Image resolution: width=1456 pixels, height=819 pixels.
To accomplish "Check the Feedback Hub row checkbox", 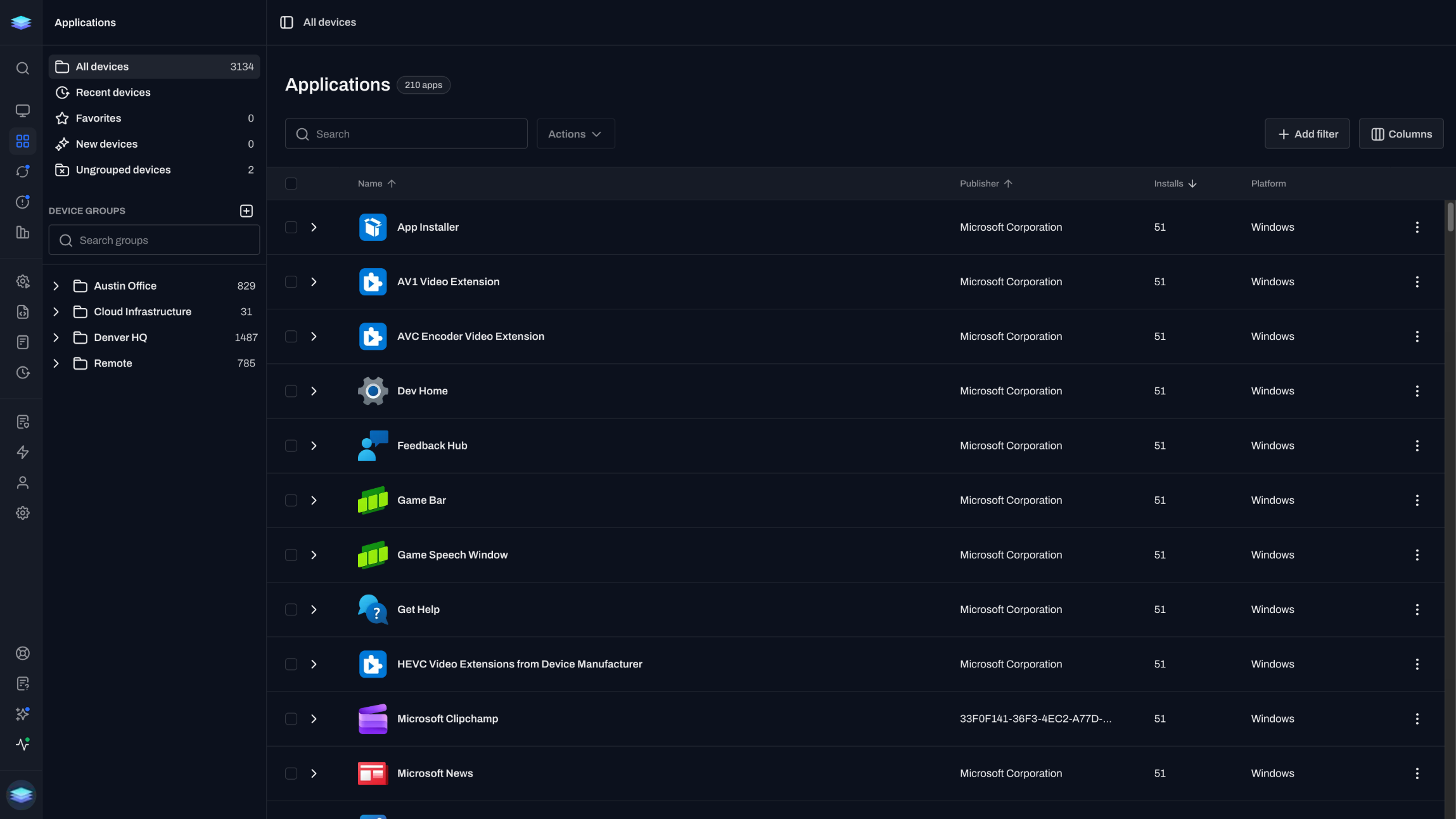I will 291,446.
